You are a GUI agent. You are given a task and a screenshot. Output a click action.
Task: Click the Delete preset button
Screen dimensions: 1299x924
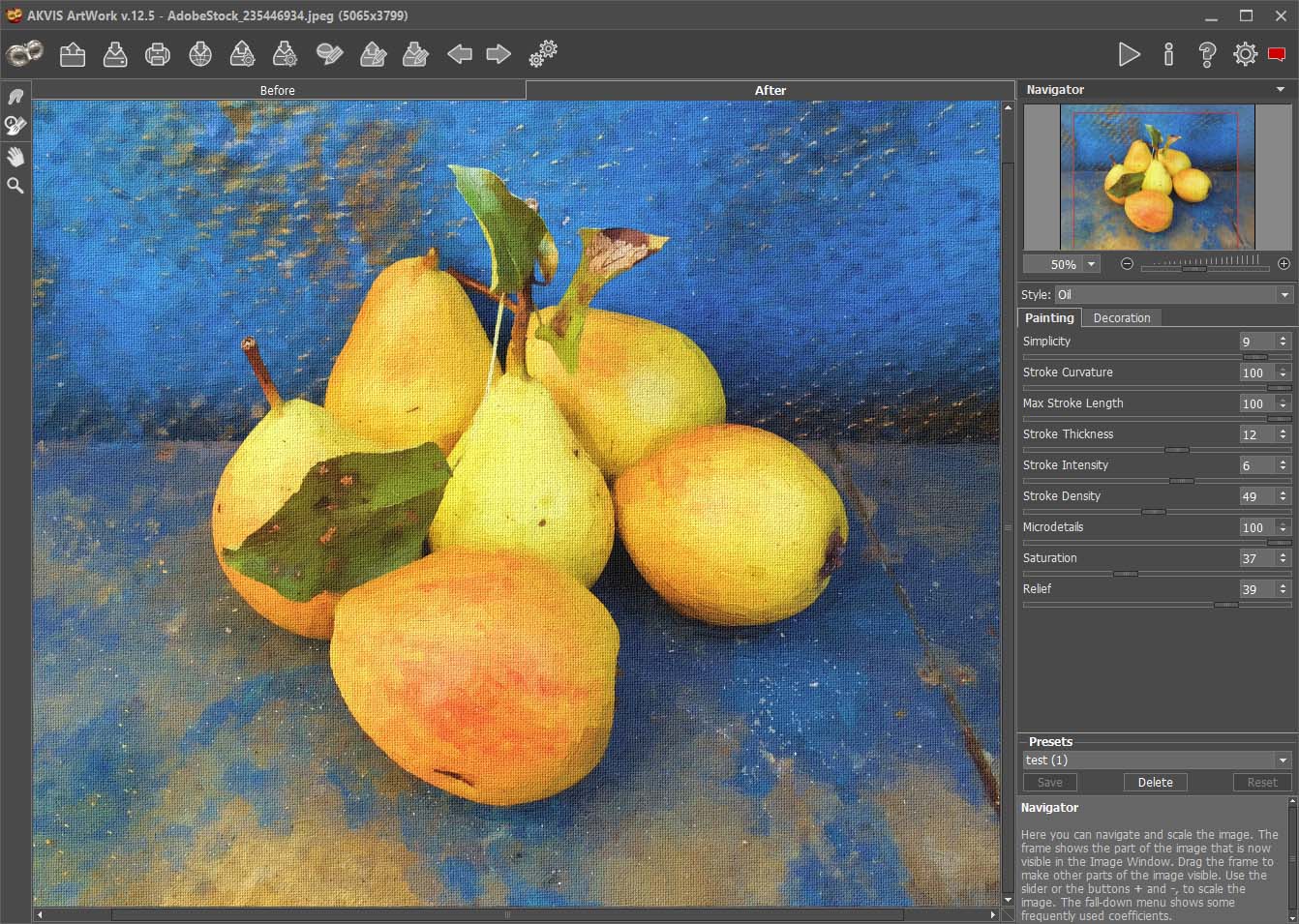pos(1155,782)
